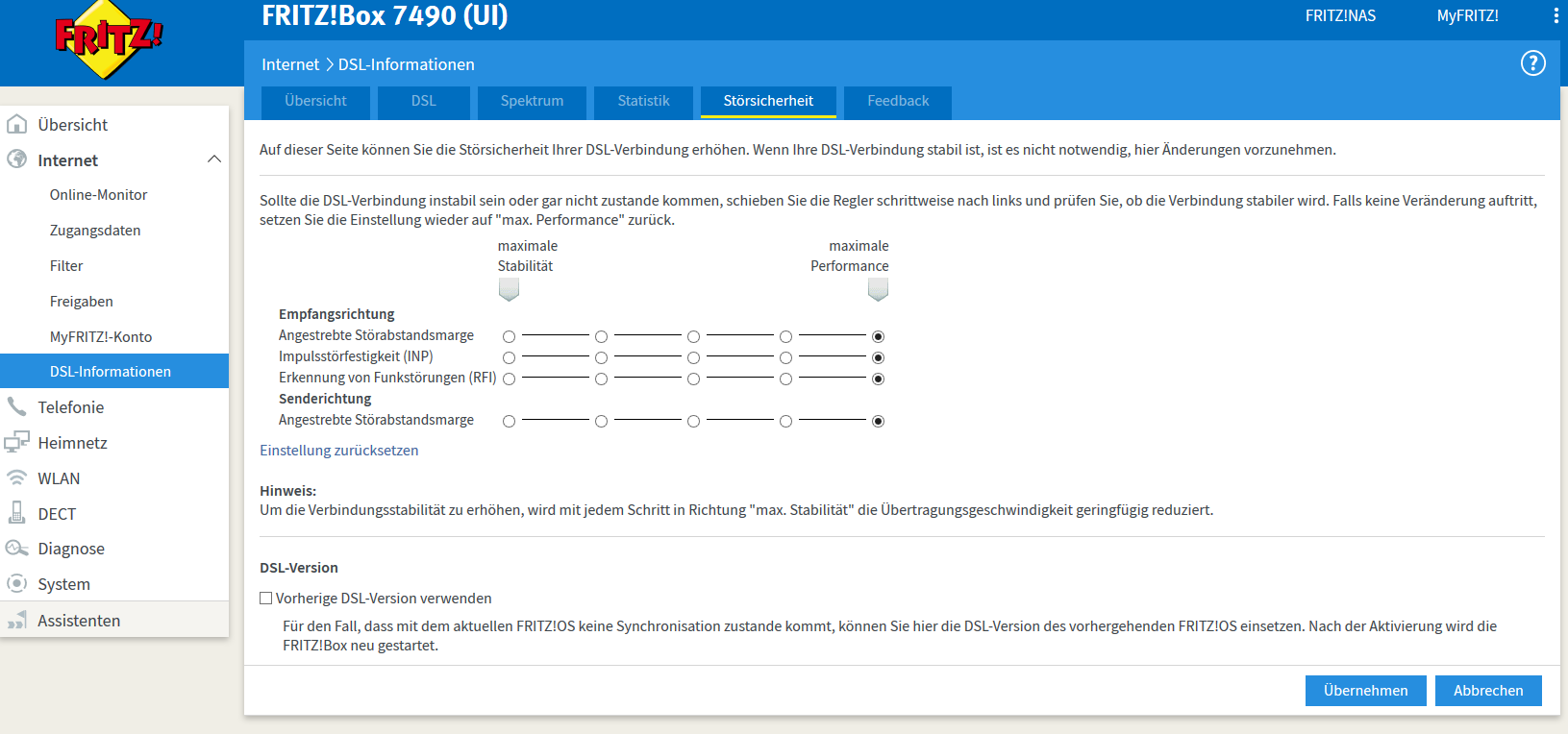Set RFI detection to second step
Viewport: 1568px width, 734px height.
601,379
